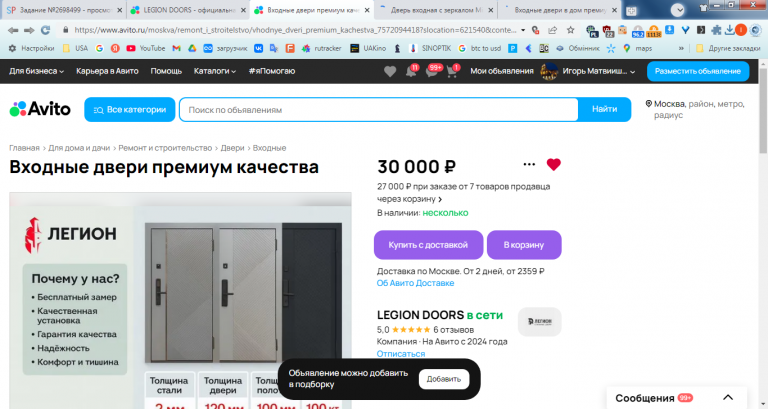This screenshot has width=768, height=409.
Task: Expand the Каталоги dropdown menu
Action: [x=215, y=71]
